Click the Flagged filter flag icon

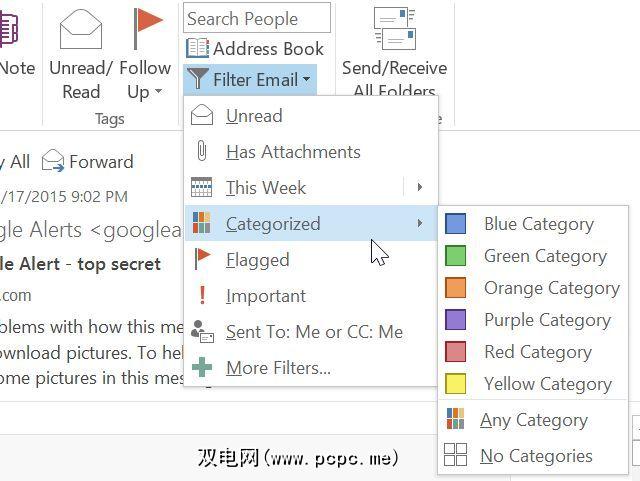coord(202,260)
